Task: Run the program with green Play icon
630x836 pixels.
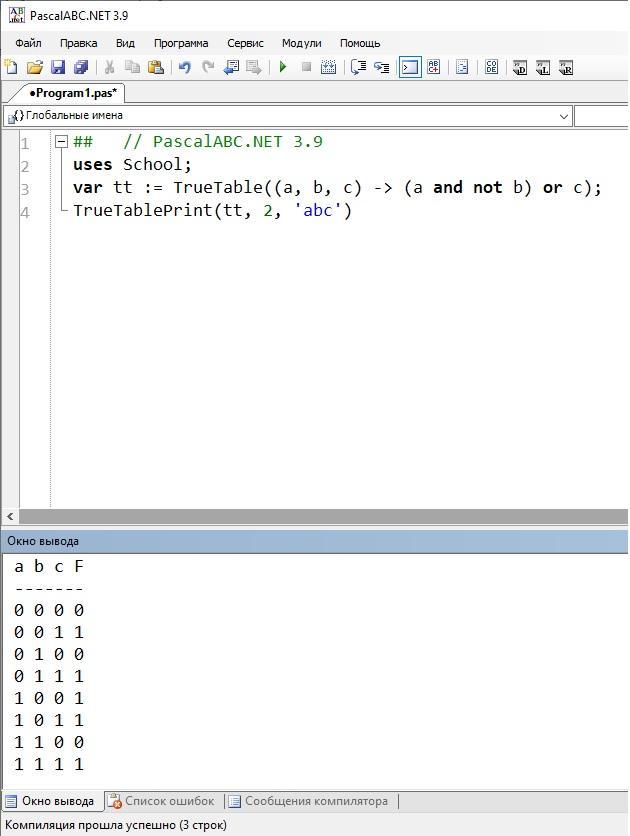Action: tap(283, 67)
